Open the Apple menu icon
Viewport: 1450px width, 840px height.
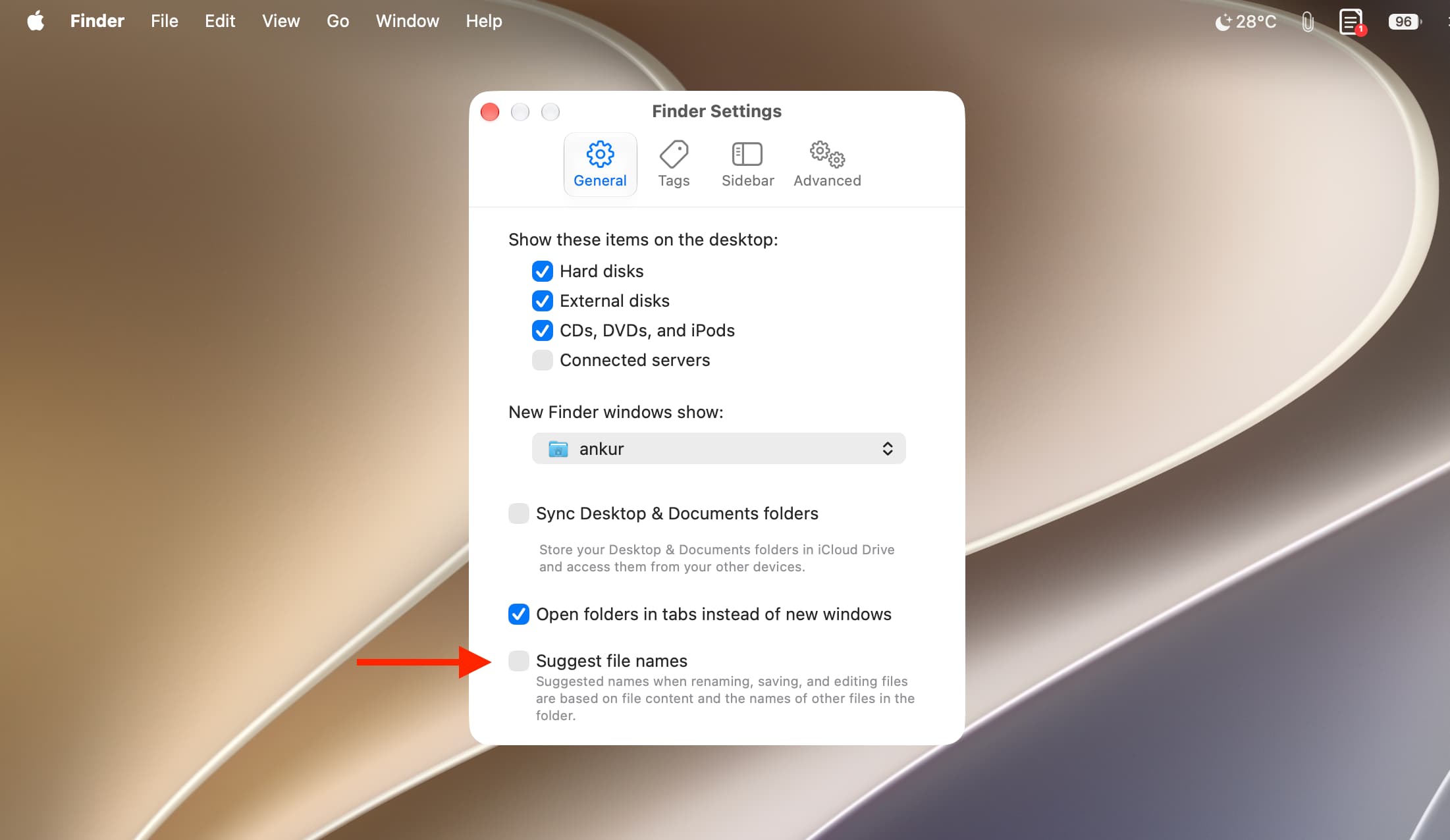(x=36, y=21)
